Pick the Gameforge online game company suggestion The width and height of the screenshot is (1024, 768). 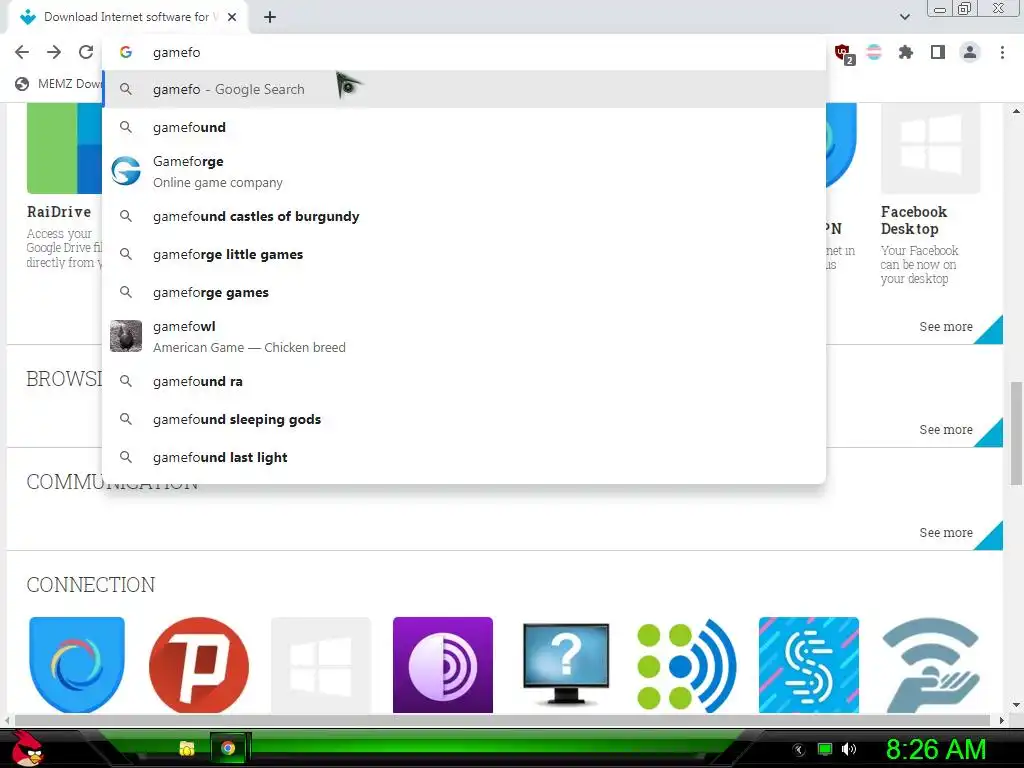pyautogui.click(x=464, y=172)
